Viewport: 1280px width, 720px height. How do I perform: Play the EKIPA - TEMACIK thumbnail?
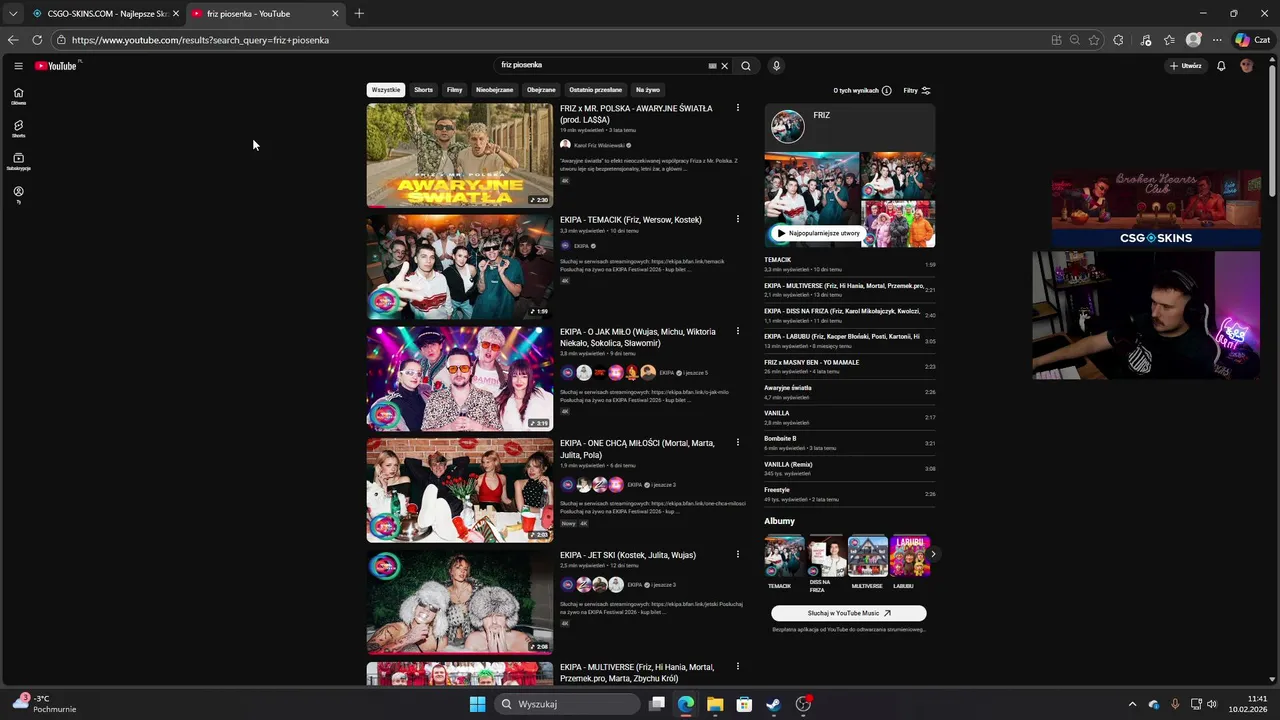click(460, 267)
